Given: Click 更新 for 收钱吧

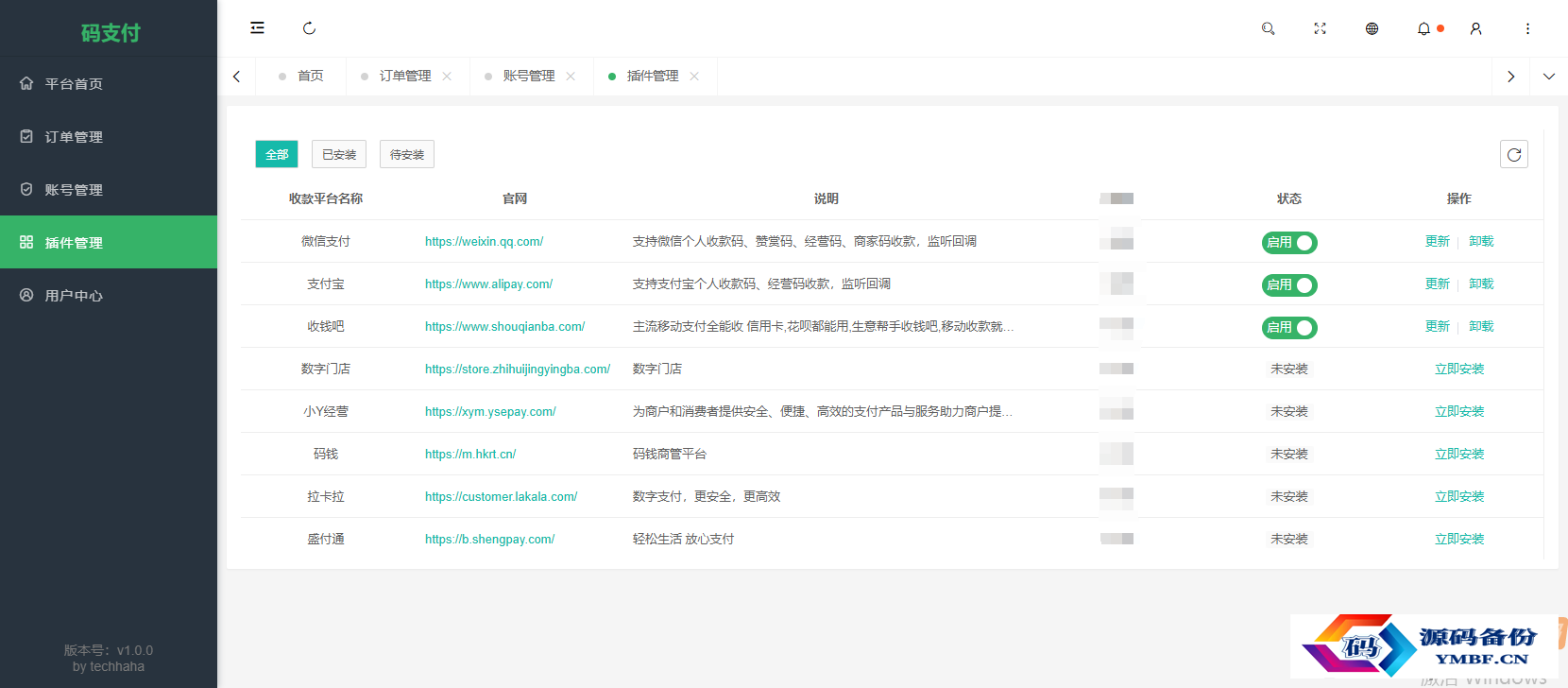Looking at the screenshot, I should point(1438,326).
